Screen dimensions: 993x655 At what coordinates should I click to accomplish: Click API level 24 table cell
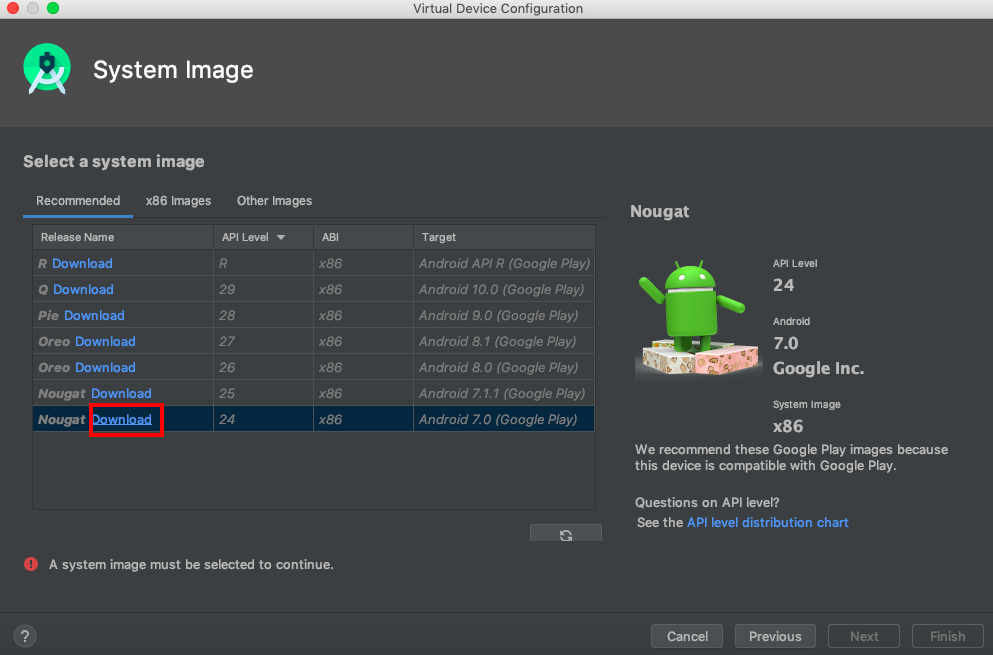263,419
